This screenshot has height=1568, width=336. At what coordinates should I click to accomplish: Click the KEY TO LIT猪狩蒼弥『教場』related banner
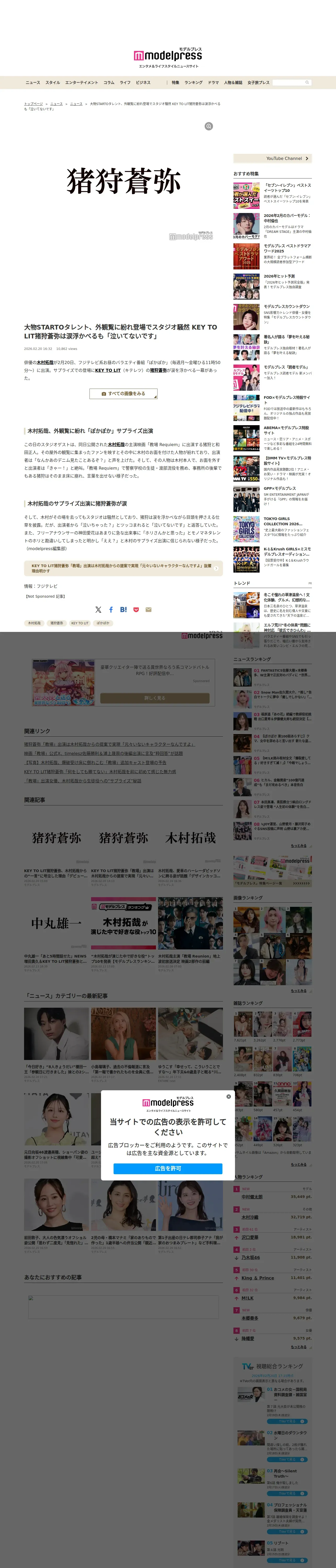[123, 568]
